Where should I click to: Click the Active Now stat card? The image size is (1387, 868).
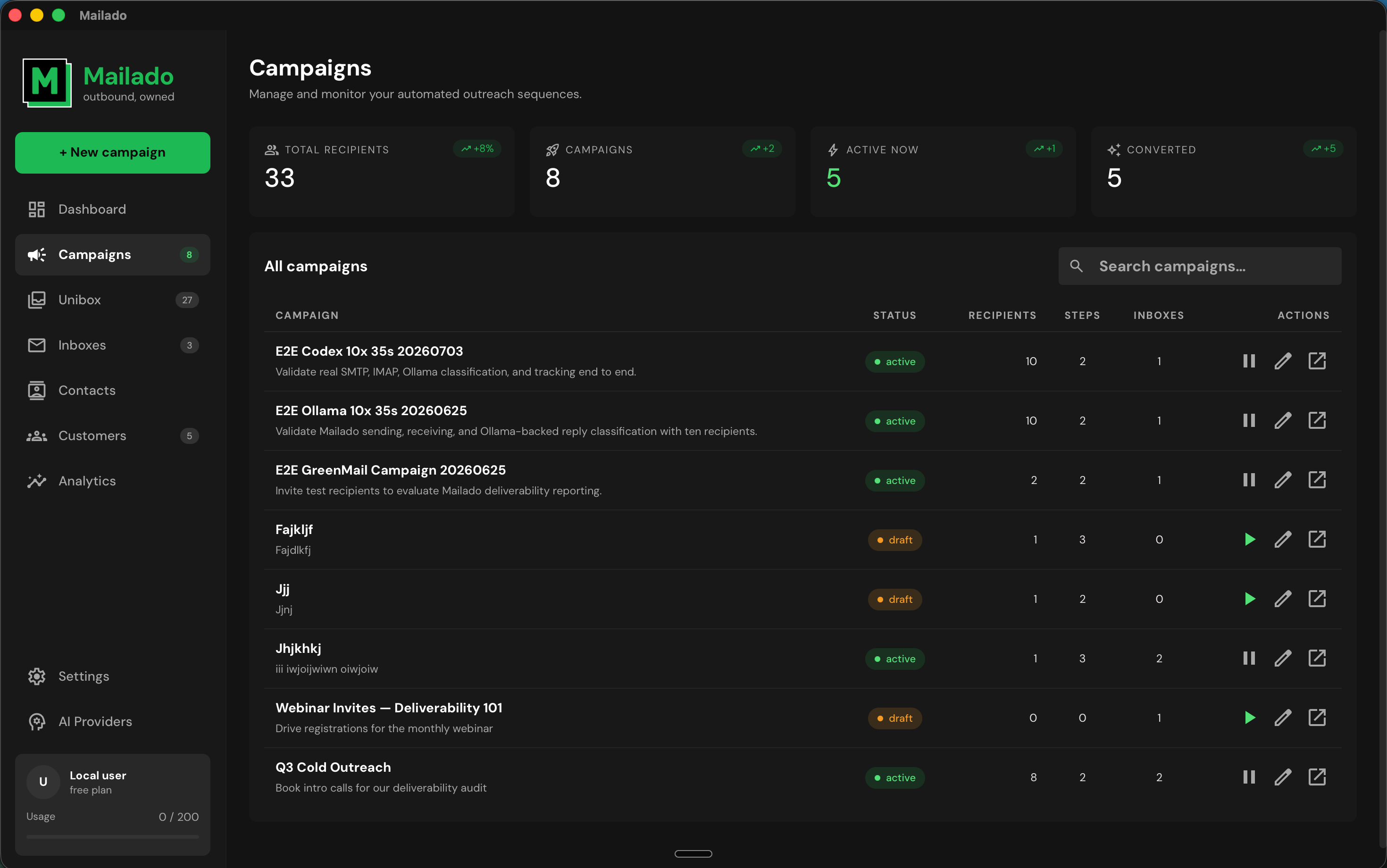[x=943, y=172]
